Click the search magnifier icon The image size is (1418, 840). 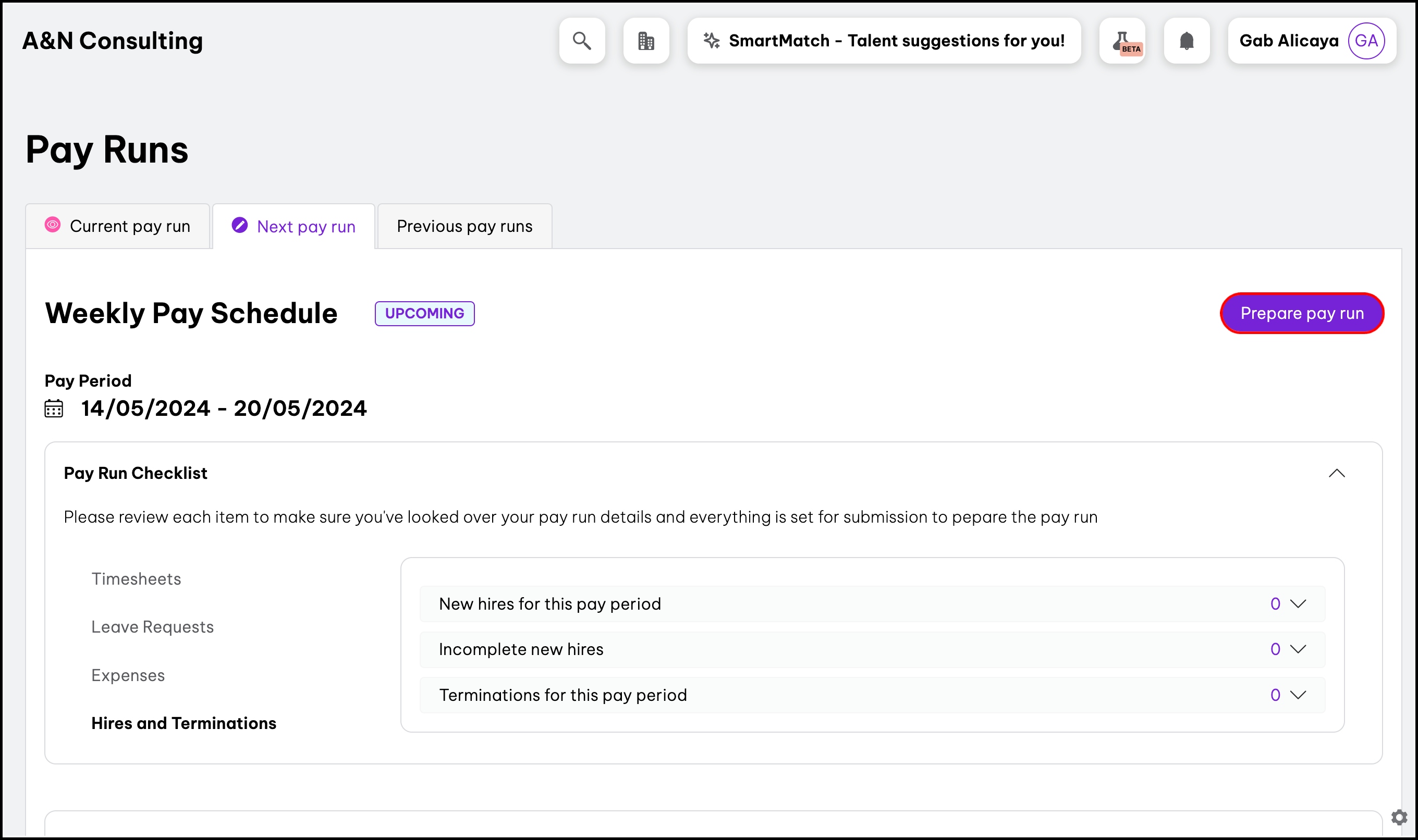tap(582, 41)
